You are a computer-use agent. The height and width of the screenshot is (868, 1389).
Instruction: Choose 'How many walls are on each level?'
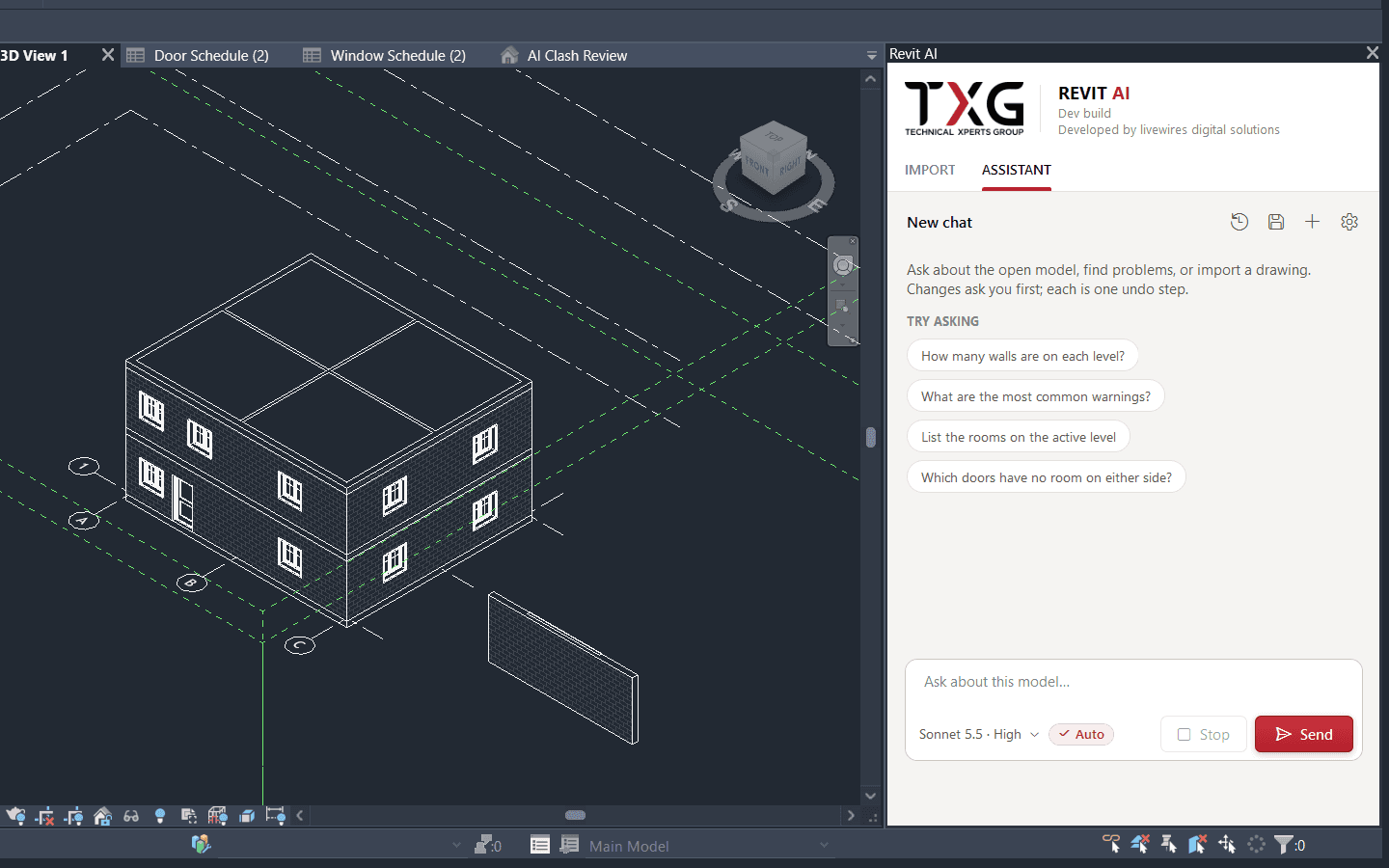point(1022,356)
